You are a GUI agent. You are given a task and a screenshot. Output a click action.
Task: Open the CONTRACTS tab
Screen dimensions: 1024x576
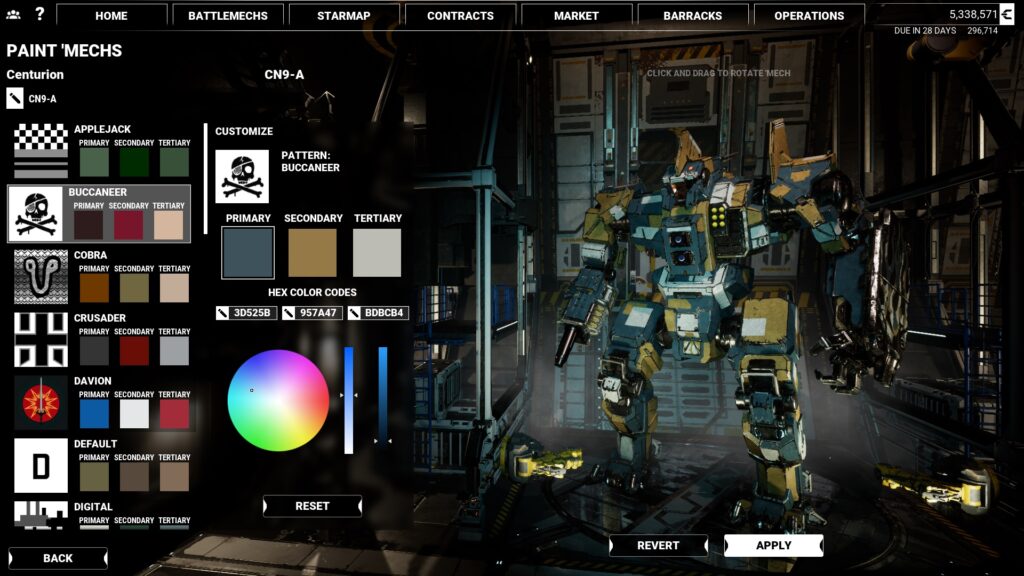[460, 15]
